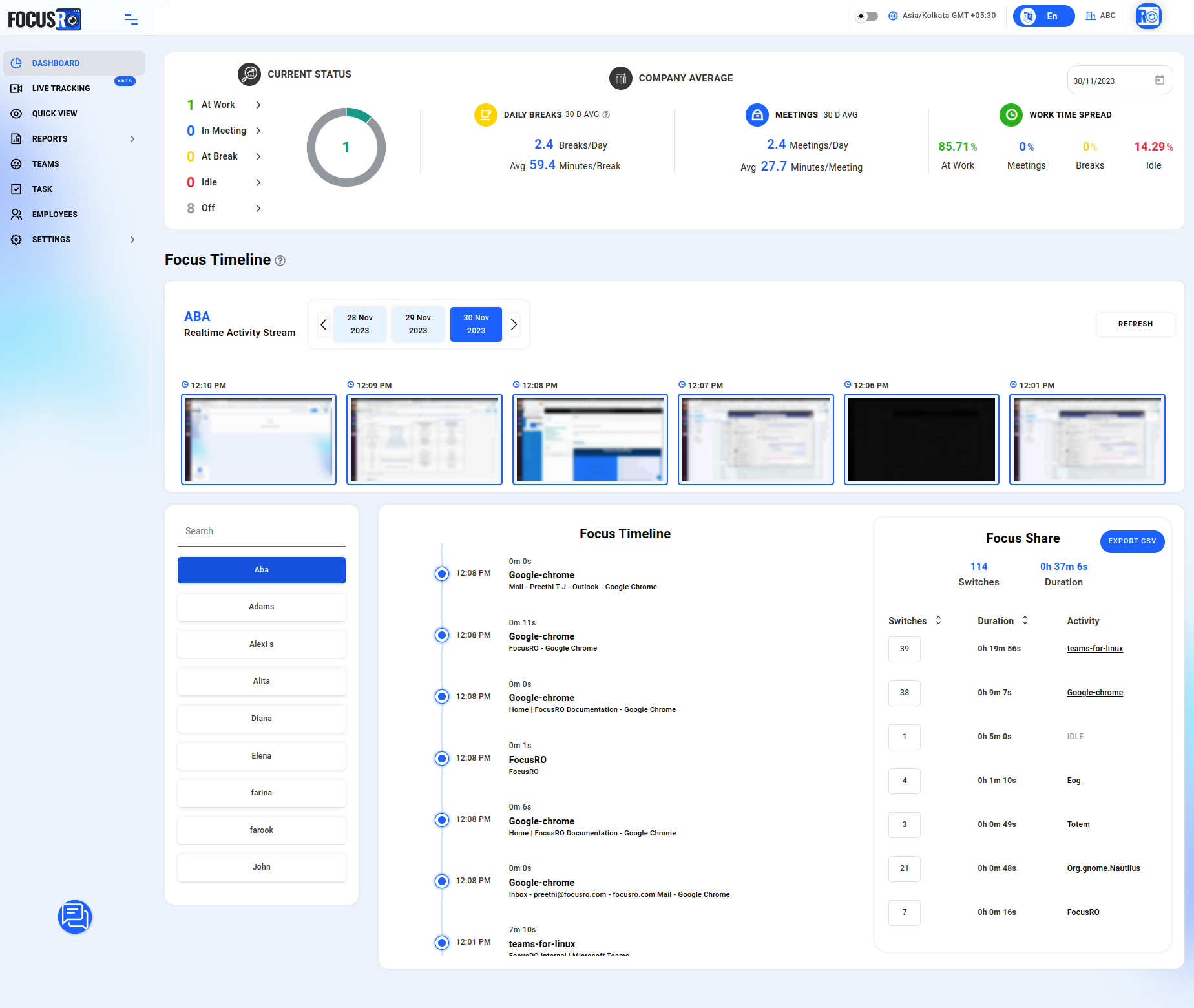
Task: Open the Employees section
Action: (x=55, y=214)
